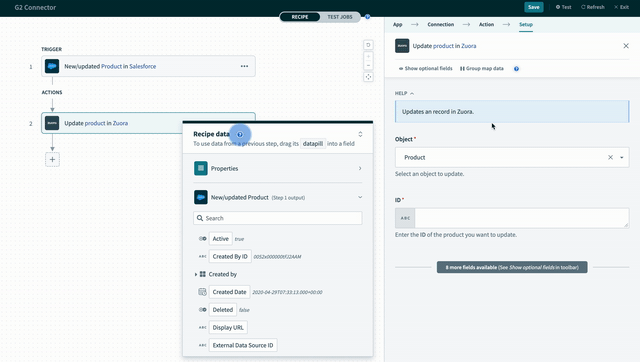This screenshot has width=640, height=362.
Task: Select the Display URL datapill
Action: pos(228,327)
